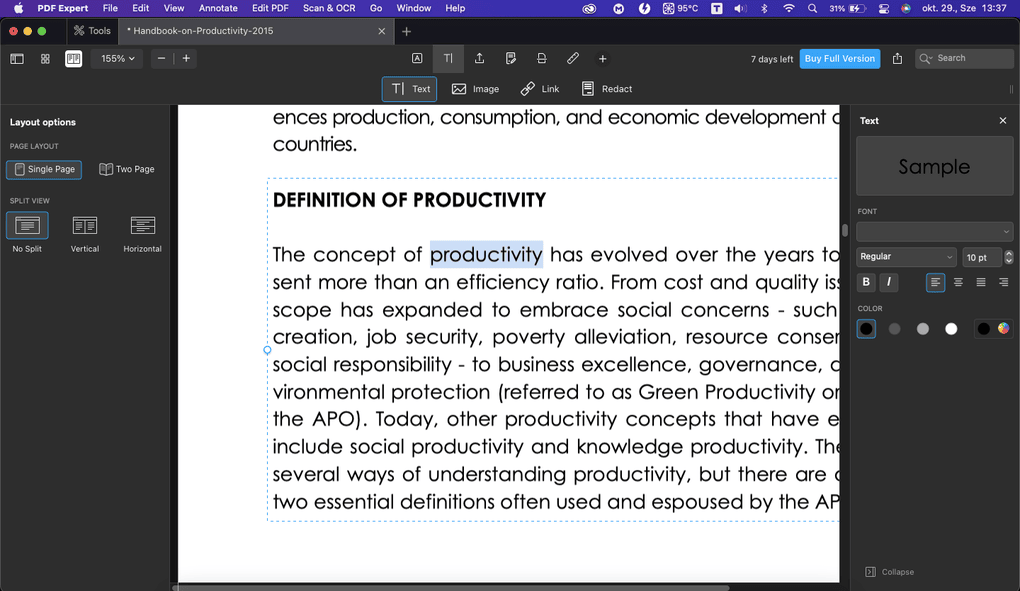Open the font family dropdown
The width and height of the screenshot is (1020, 591).
pos(934,231)
